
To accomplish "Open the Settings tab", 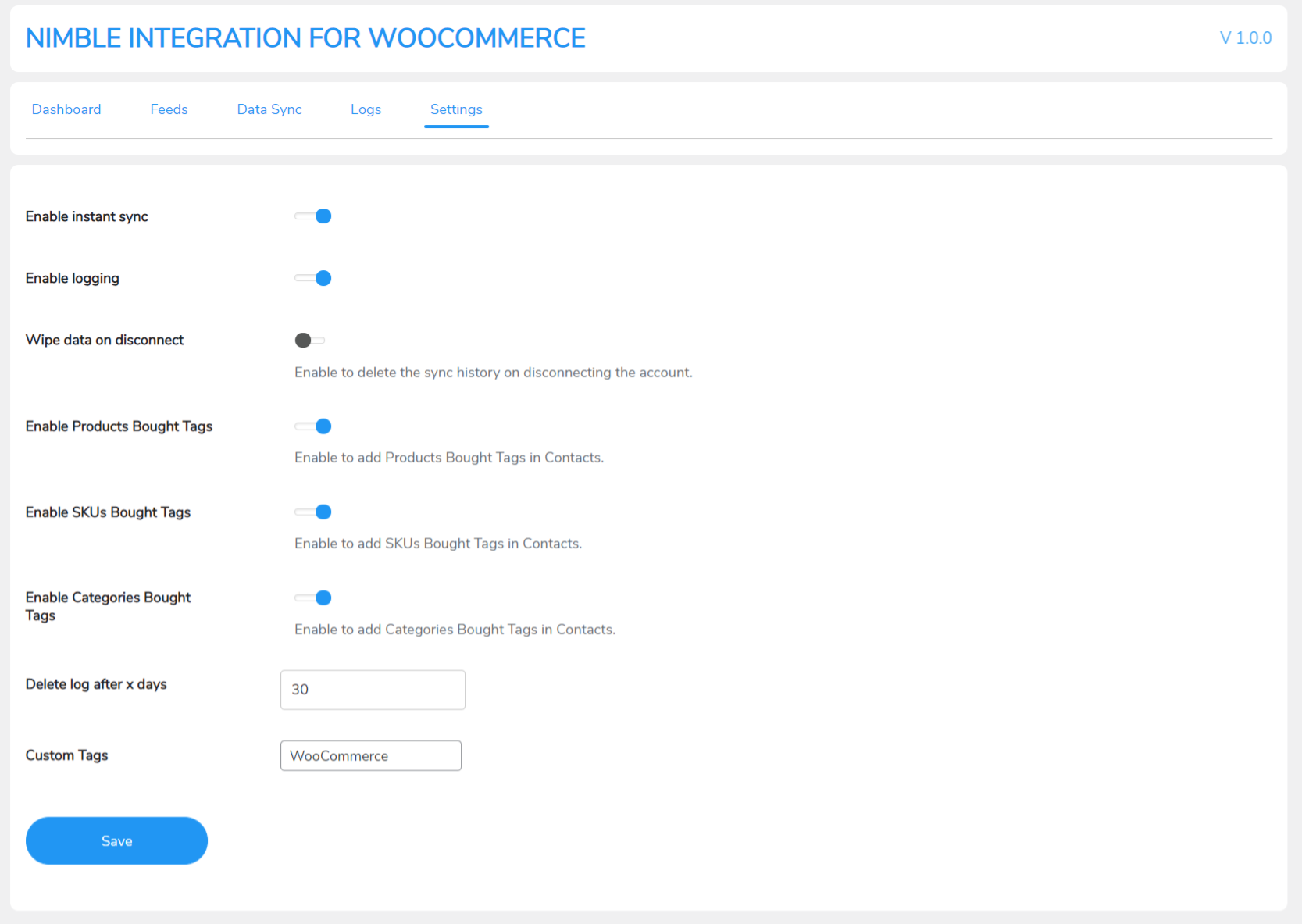I will point(456,109).
